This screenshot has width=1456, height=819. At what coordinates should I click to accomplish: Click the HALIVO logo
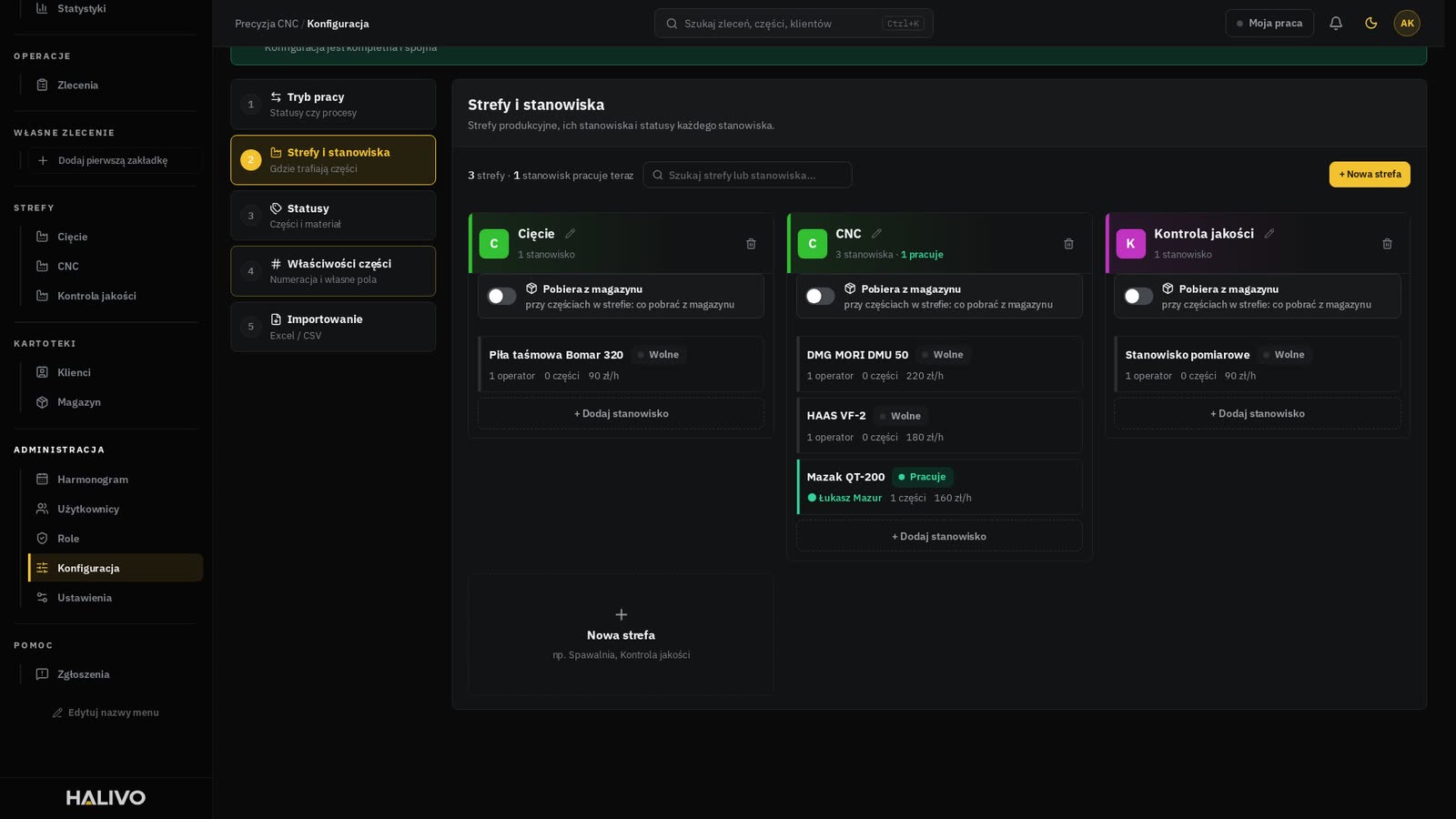(x=106, y=798)
